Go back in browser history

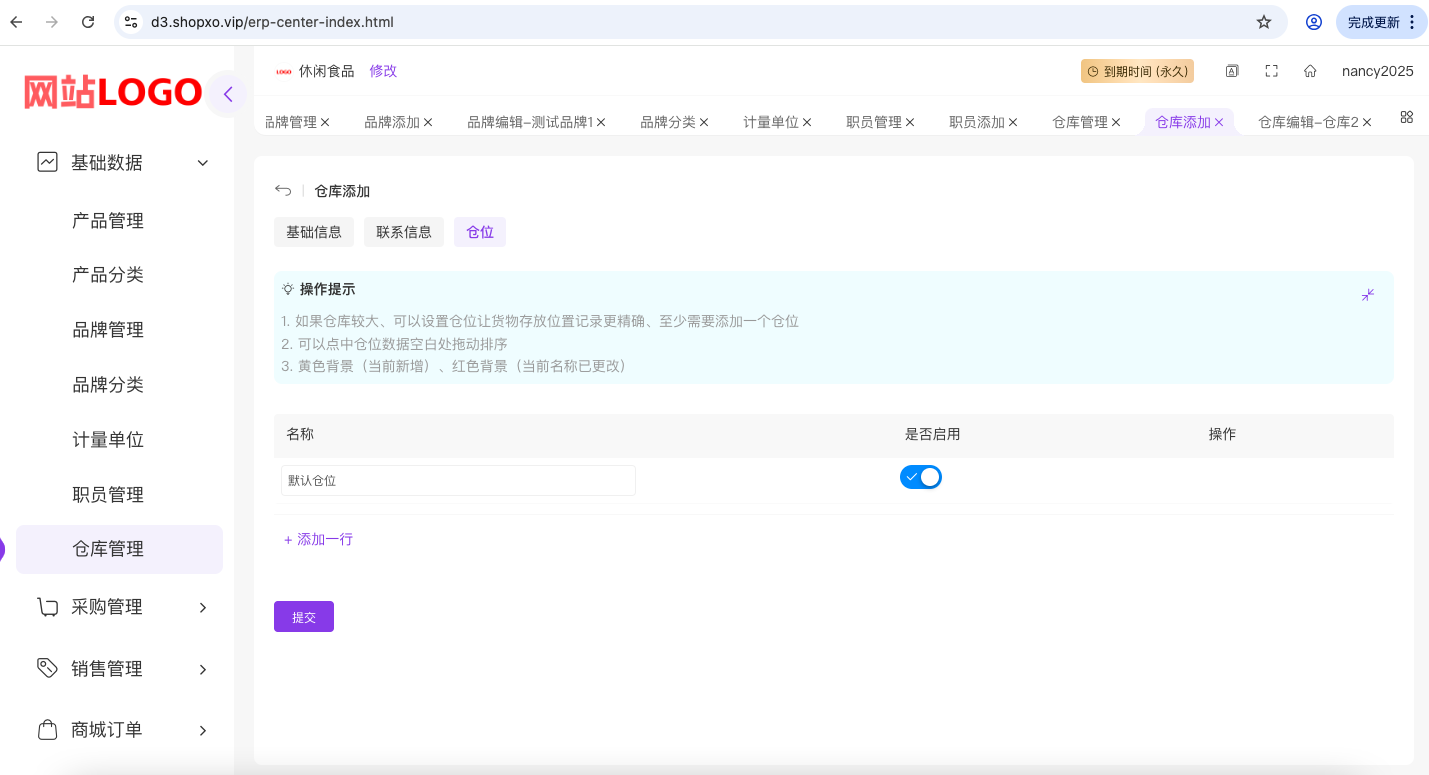[x=16, y=22]
